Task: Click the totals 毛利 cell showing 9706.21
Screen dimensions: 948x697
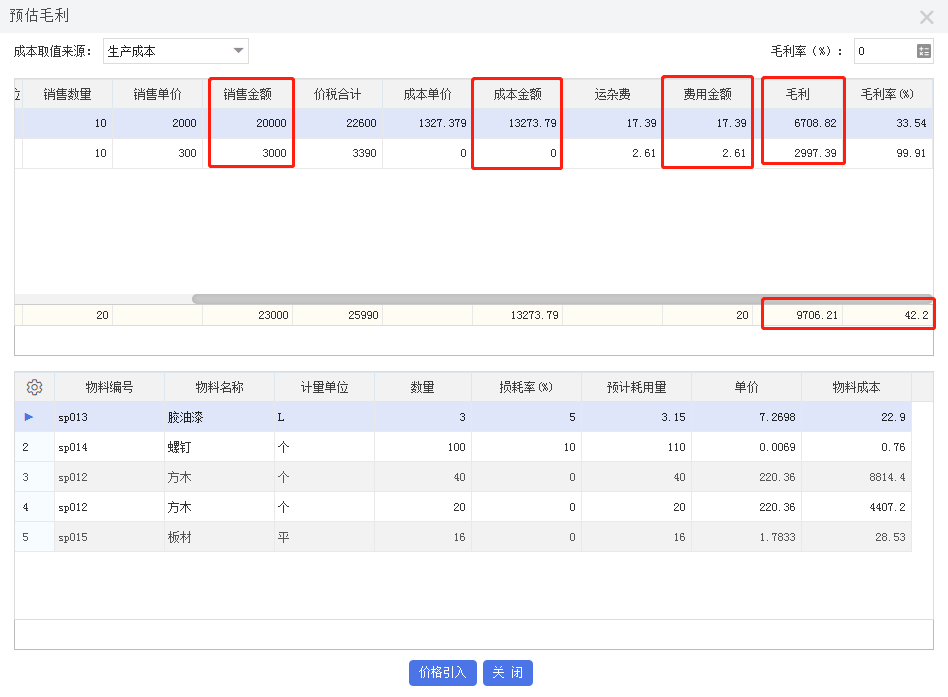Action: coord(820,314)
